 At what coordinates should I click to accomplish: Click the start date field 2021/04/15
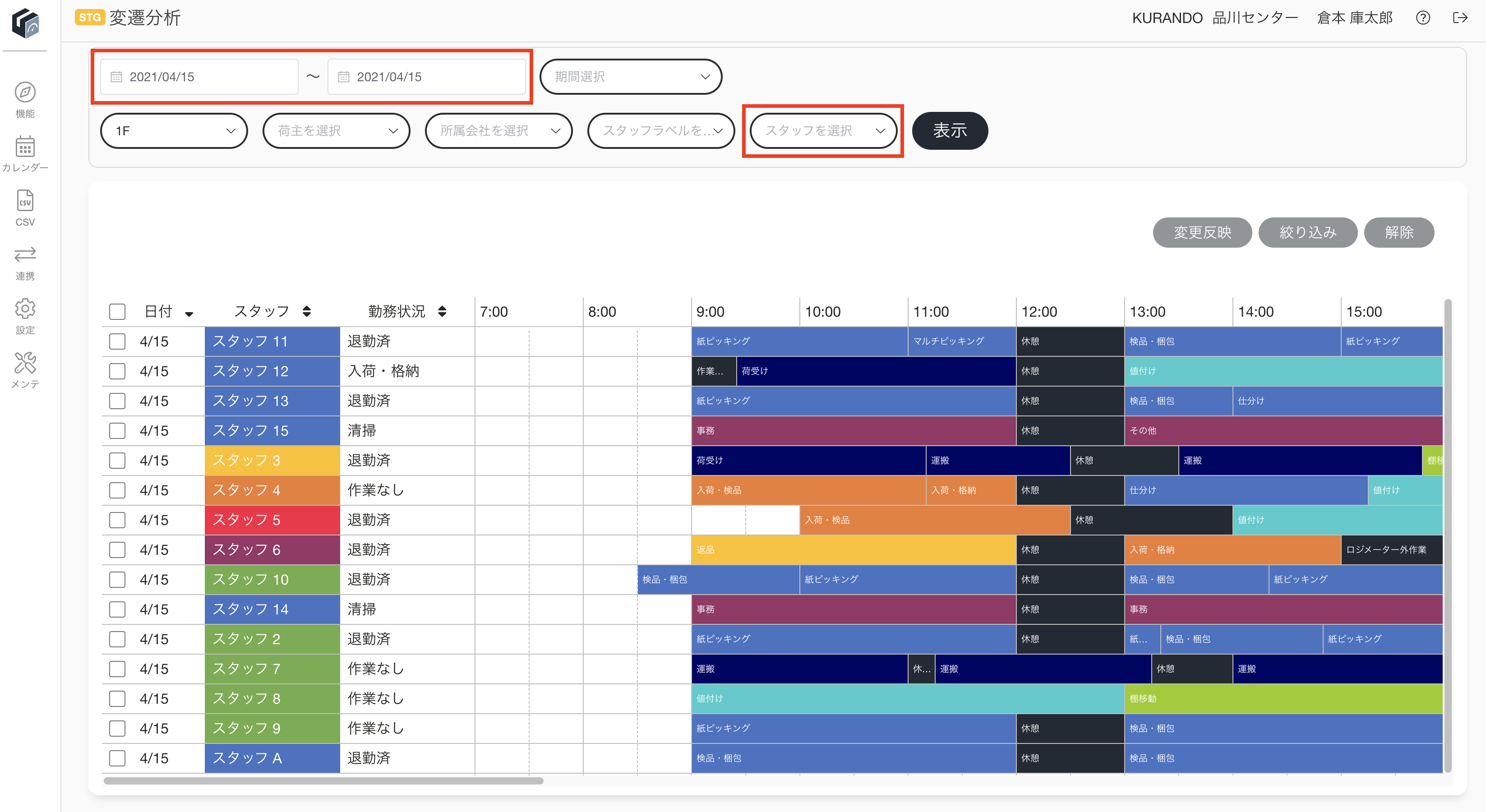tap(199, 77)
